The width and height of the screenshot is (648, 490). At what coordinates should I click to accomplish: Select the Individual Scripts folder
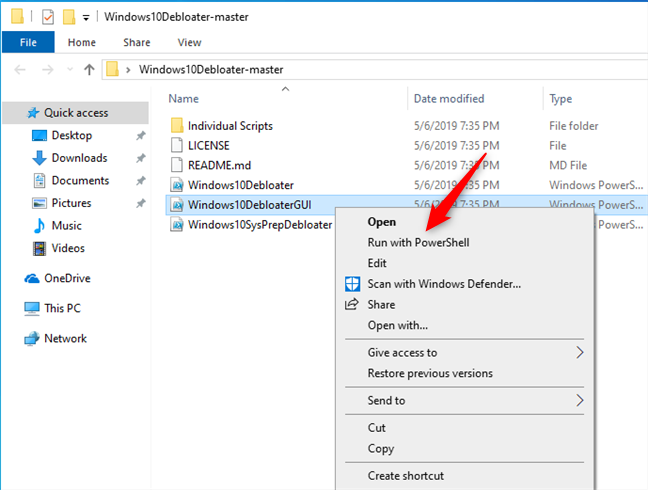(x=230, y=126)
